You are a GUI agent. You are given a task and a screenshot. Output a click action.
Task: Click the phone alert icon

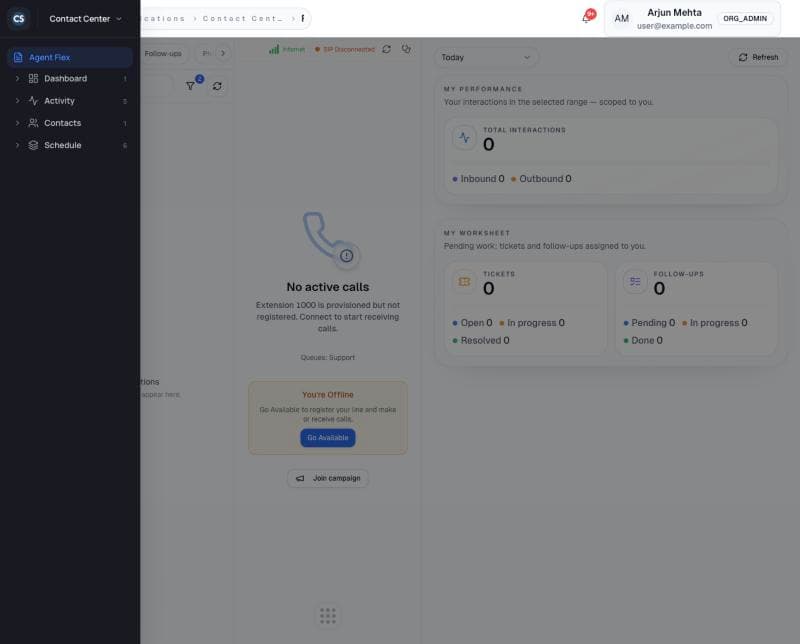[x=330, y=239]
